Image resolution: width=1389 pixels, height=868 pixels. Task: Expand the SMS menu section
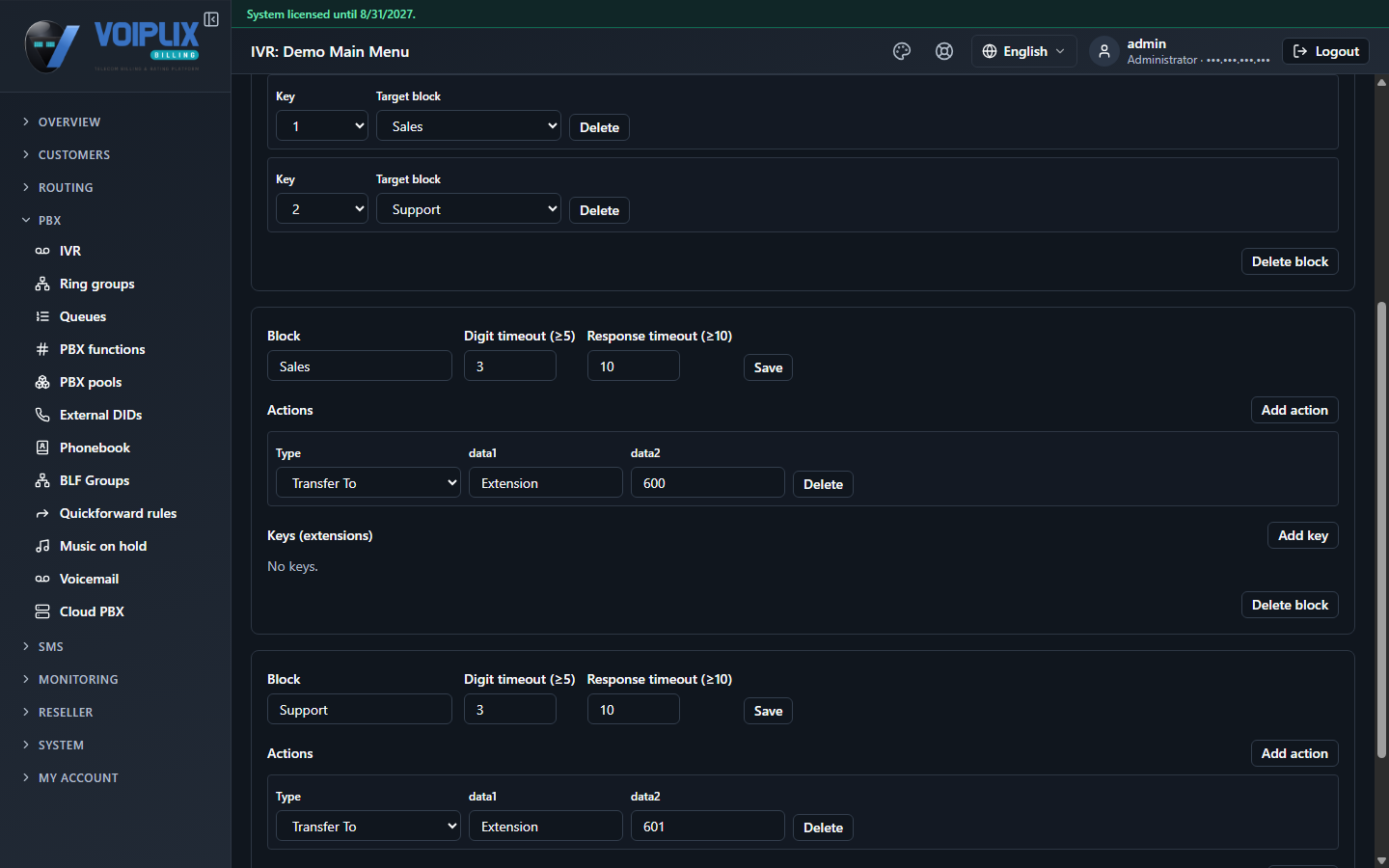tap(50, 647)
